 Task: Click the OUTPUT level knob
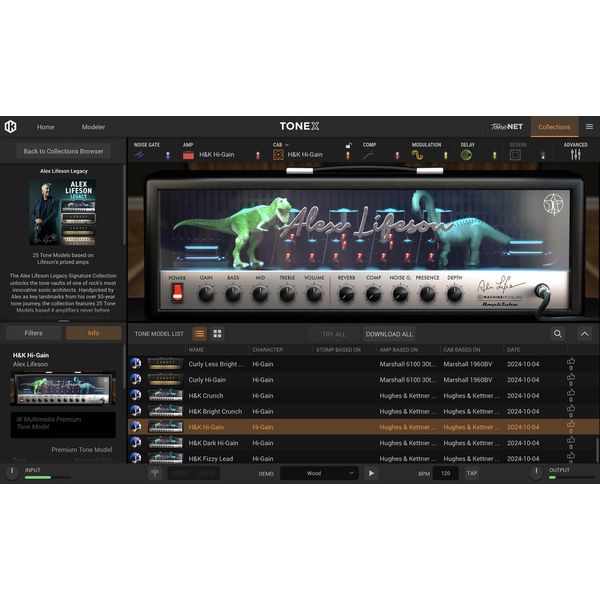pyautogui.click(x=536, y=472)
